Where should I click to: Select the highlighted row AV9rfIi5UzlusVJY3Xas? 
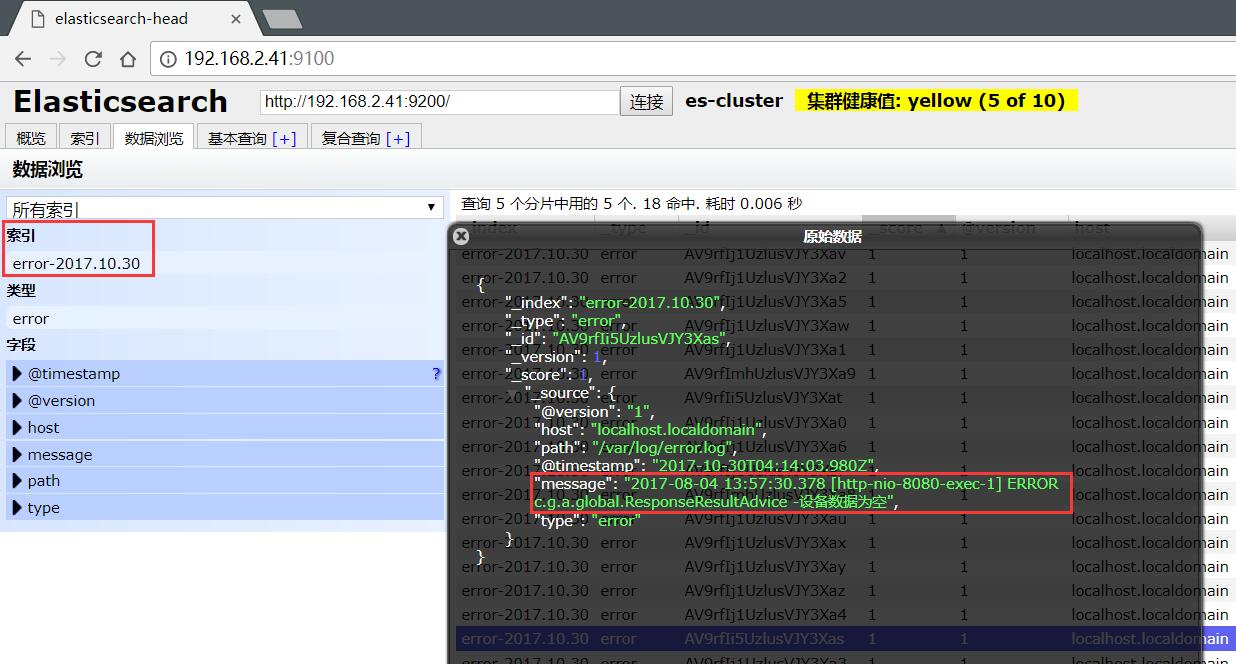coord(845,638)
